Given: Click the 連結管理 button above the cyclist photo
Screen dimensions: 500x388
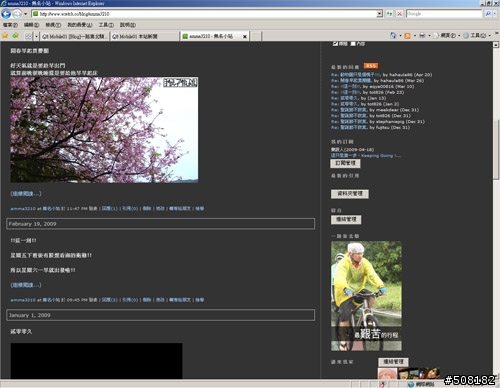Looking at the screenshot, I should (346, 219).
